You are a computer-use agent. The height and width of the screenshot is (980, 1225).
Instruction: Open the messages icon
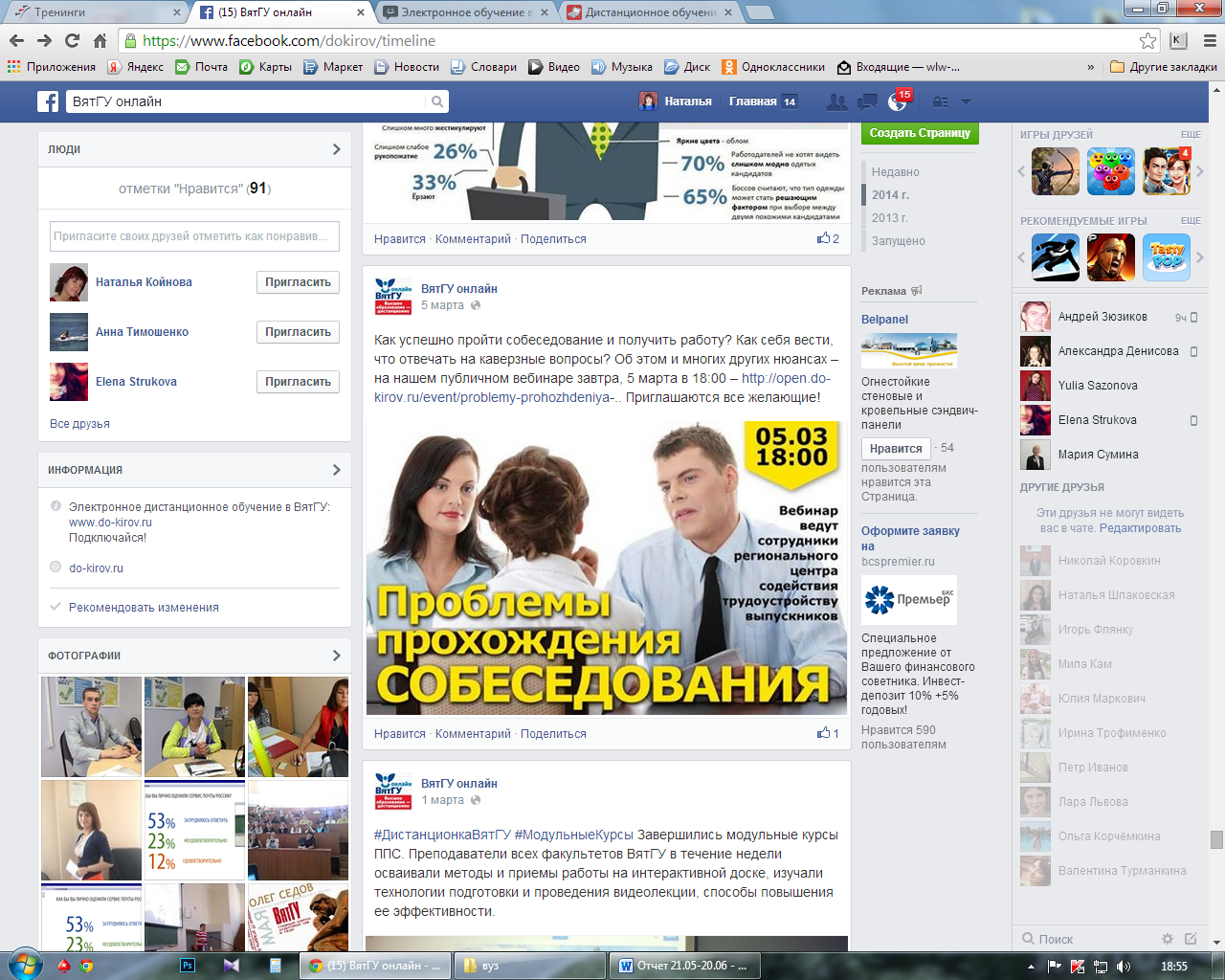[868, 101]
